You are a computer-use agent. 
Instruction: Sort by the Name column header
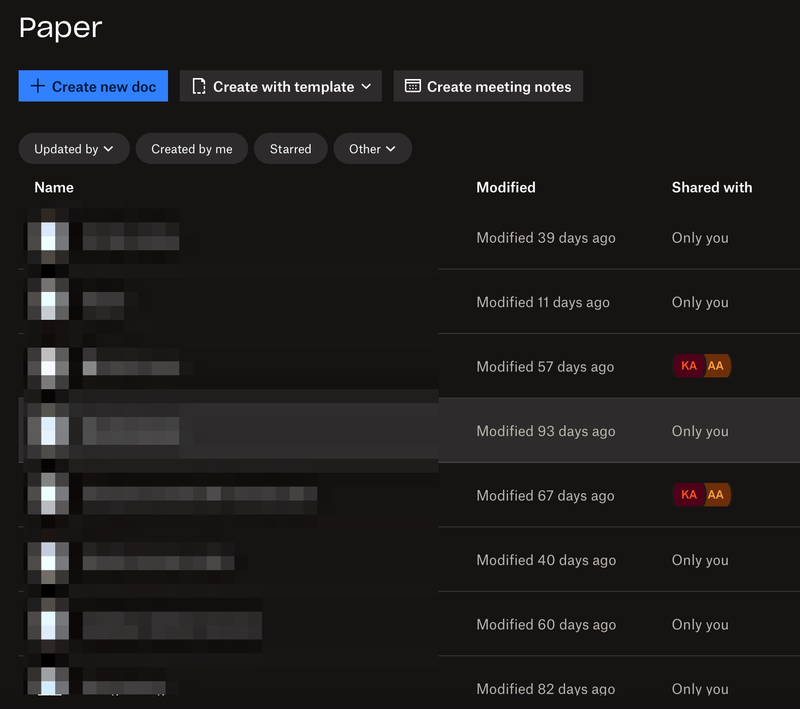54,187
